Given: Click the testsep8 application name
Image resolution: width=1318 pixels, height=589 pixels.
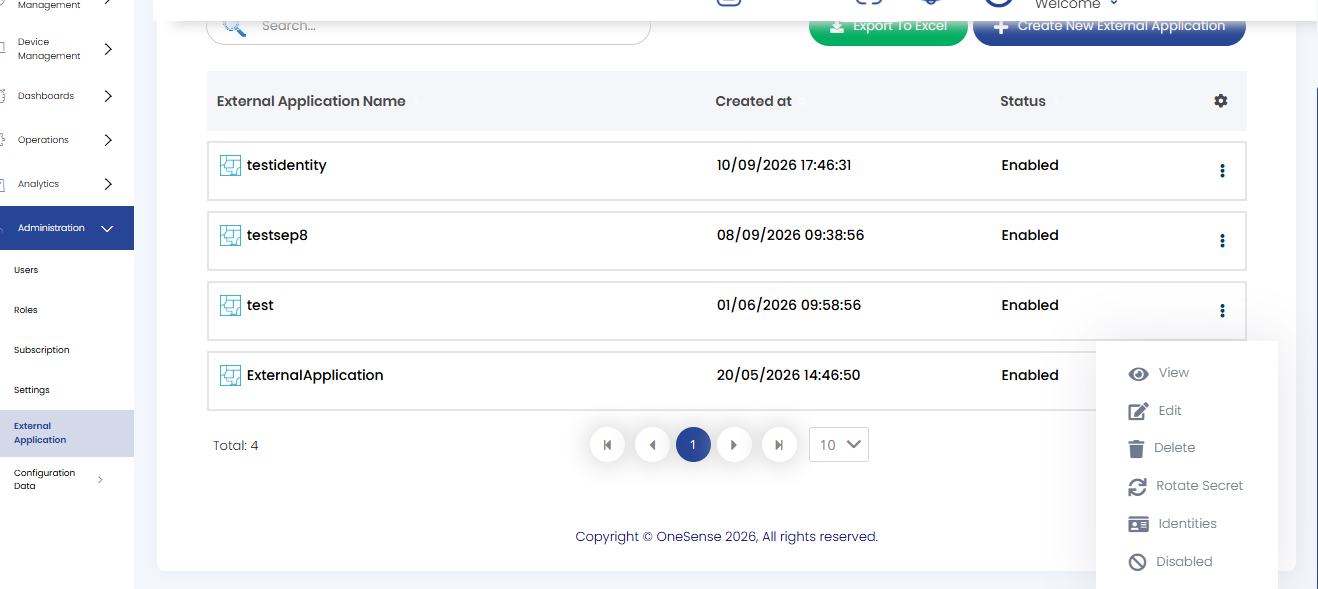Looking at the screenshot, I should [x=277, y=236].
